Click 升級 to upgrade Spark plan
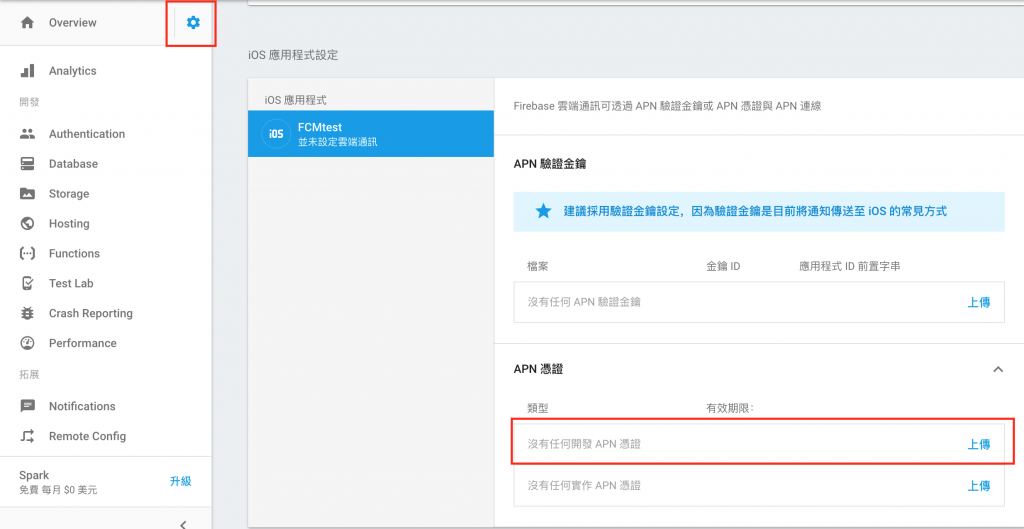1024x529 pixels. click(x=181, y=481)
